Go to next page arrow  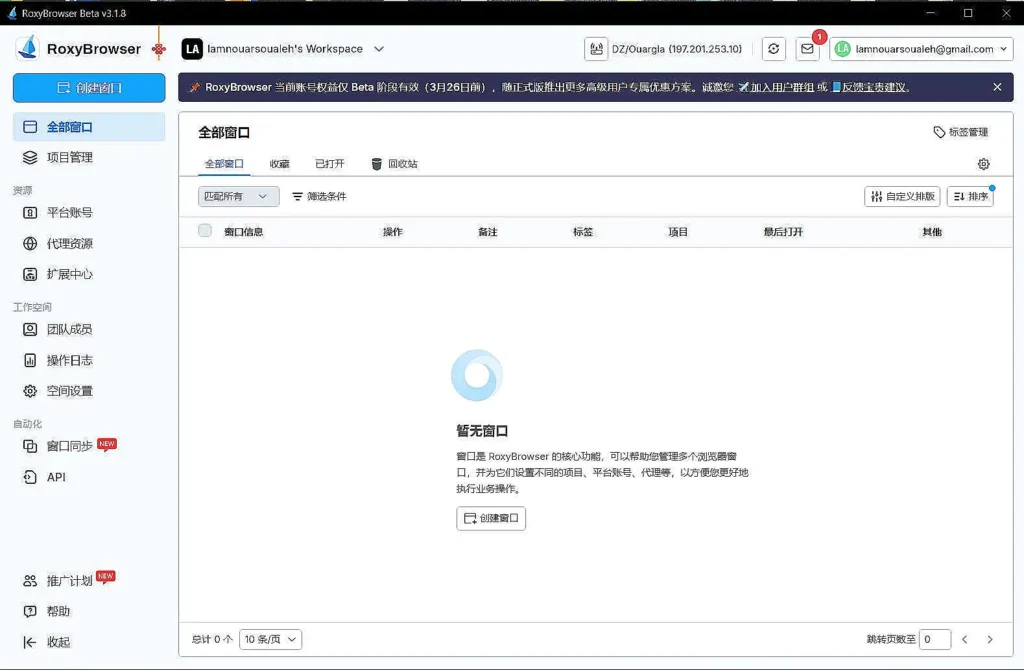click(989, 639)
